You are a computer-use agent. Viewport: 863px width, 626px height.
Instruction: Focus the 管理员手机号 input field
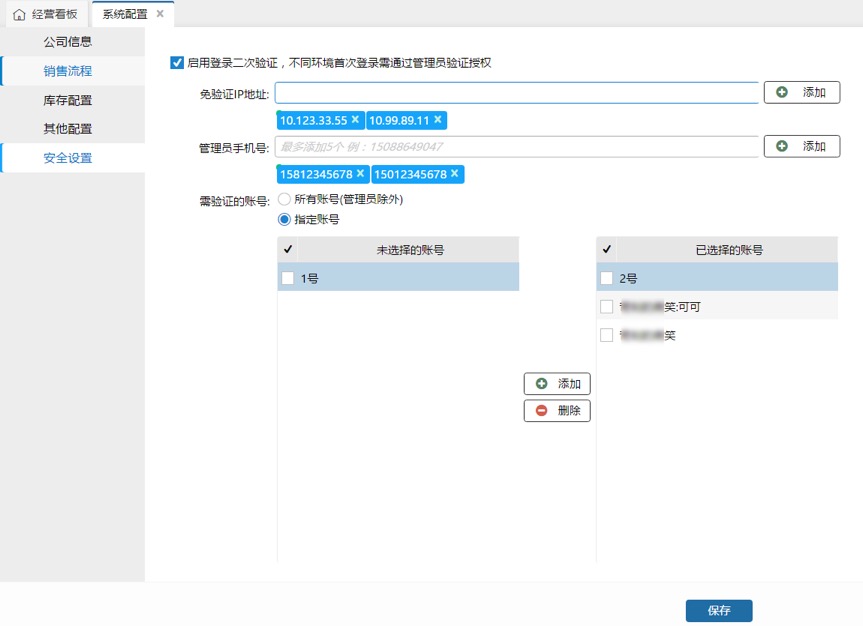coord(516,146)
